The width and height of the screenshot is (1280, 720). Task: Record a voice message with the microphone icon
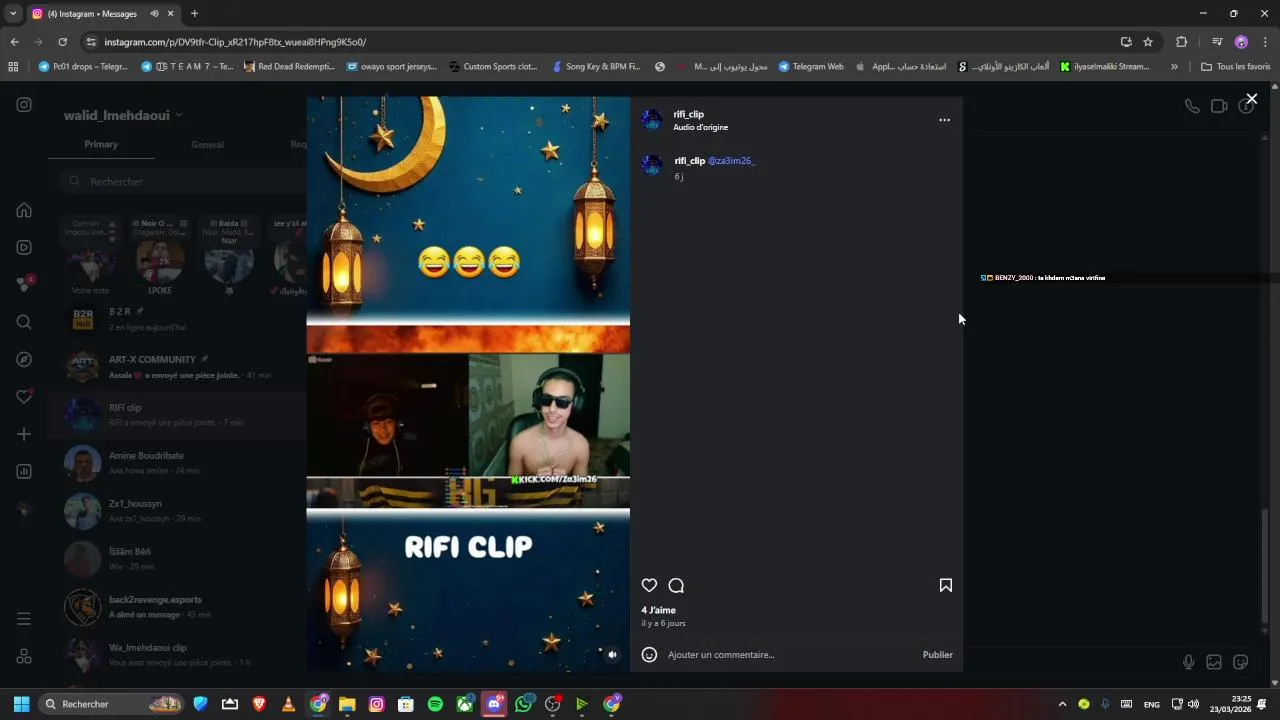(x=1188, y=662)
